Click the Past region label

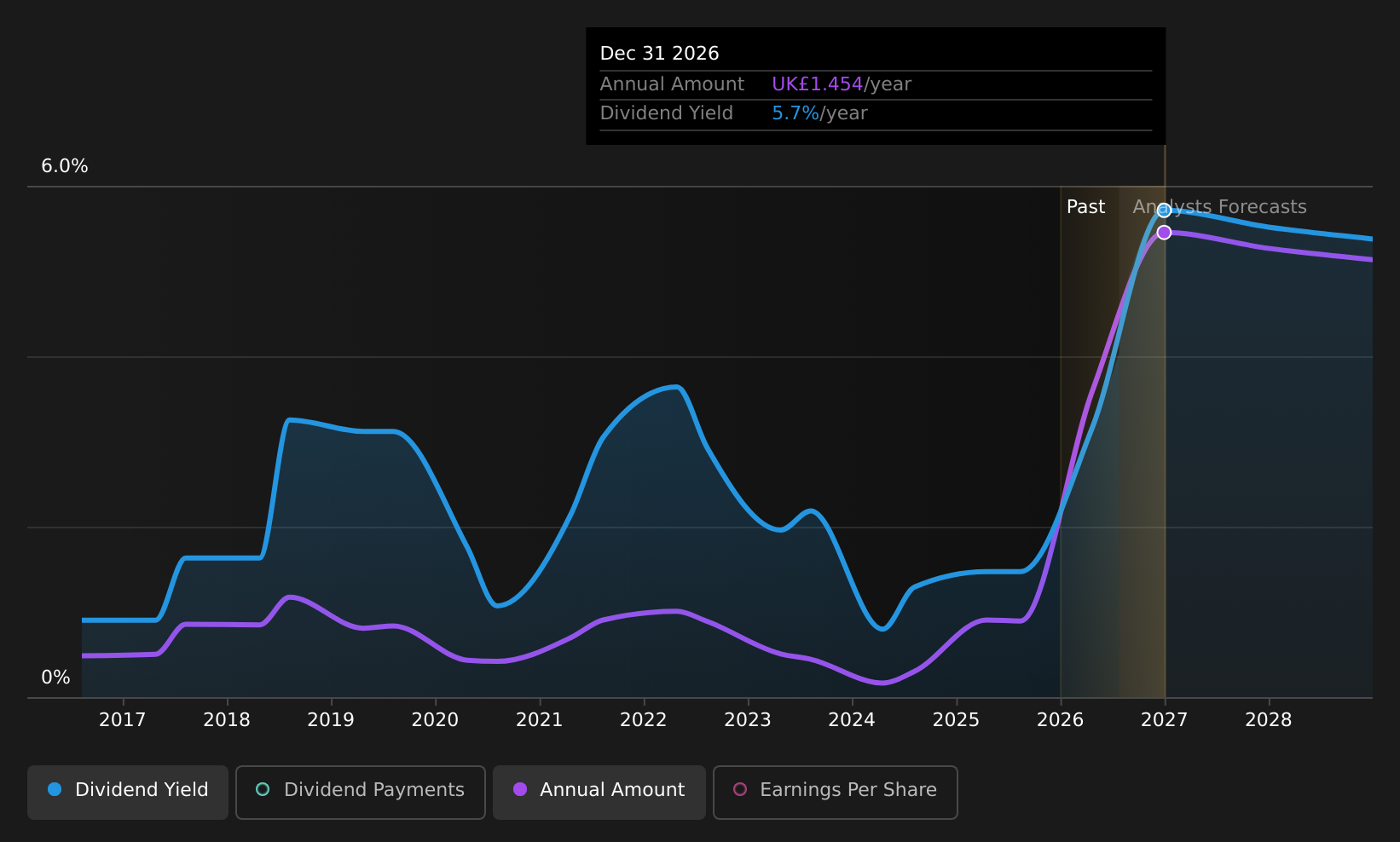click(1085, 207)
